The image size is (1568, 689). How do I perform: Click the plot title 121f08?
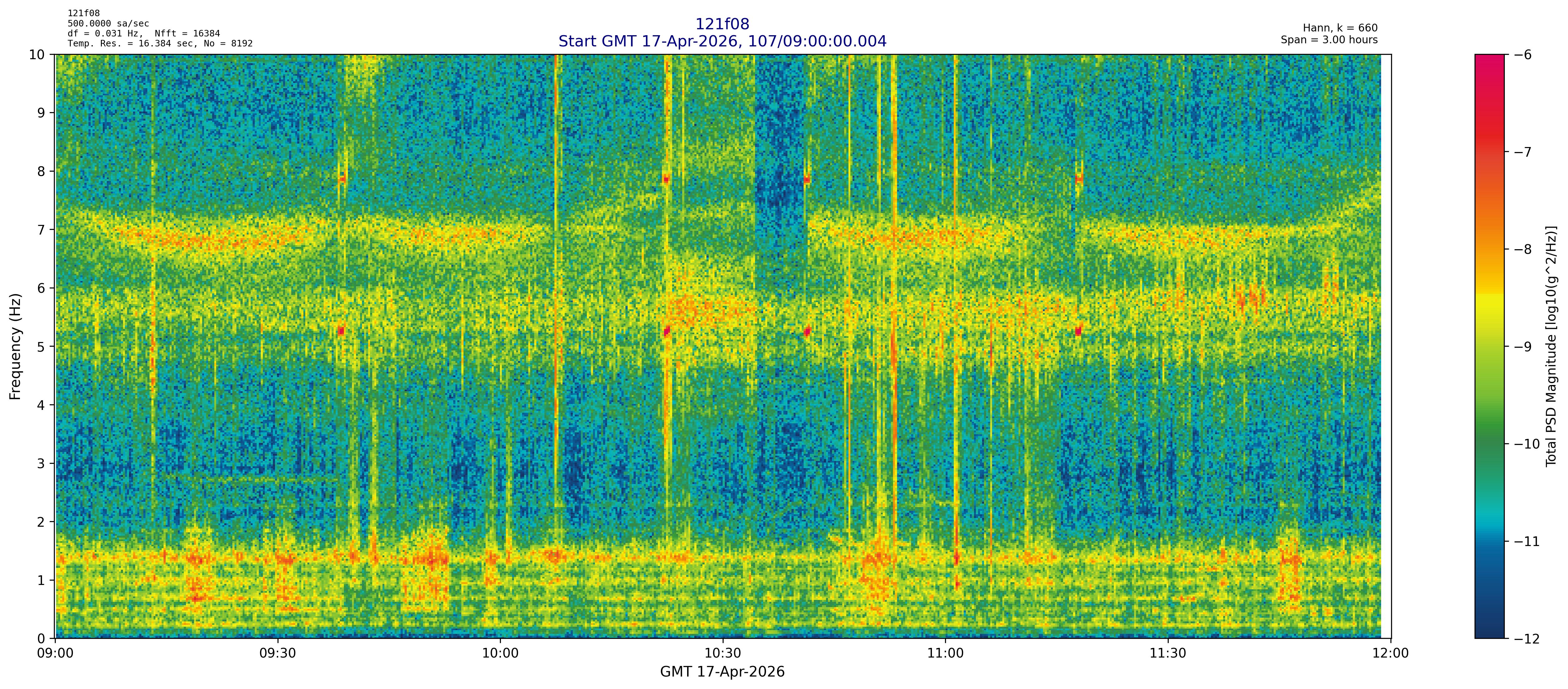click(x=722, y=24)
